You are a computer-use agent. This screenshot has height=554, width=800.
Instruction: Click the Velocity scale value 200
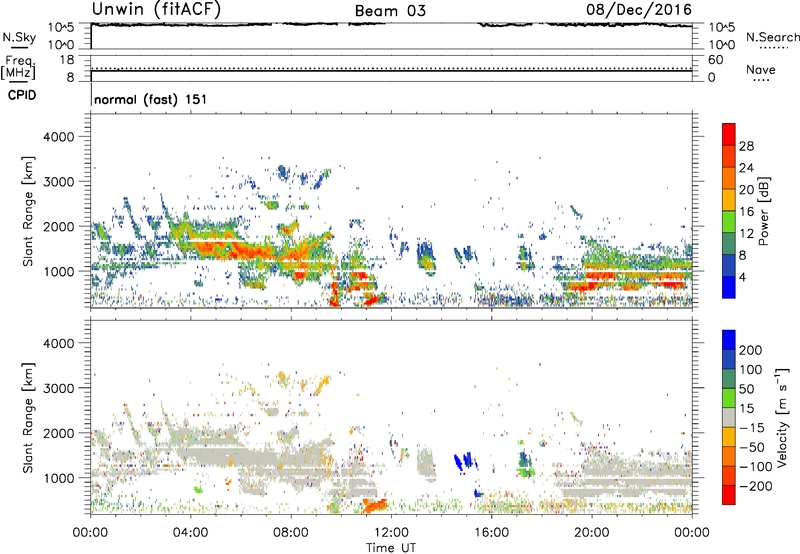751,350
